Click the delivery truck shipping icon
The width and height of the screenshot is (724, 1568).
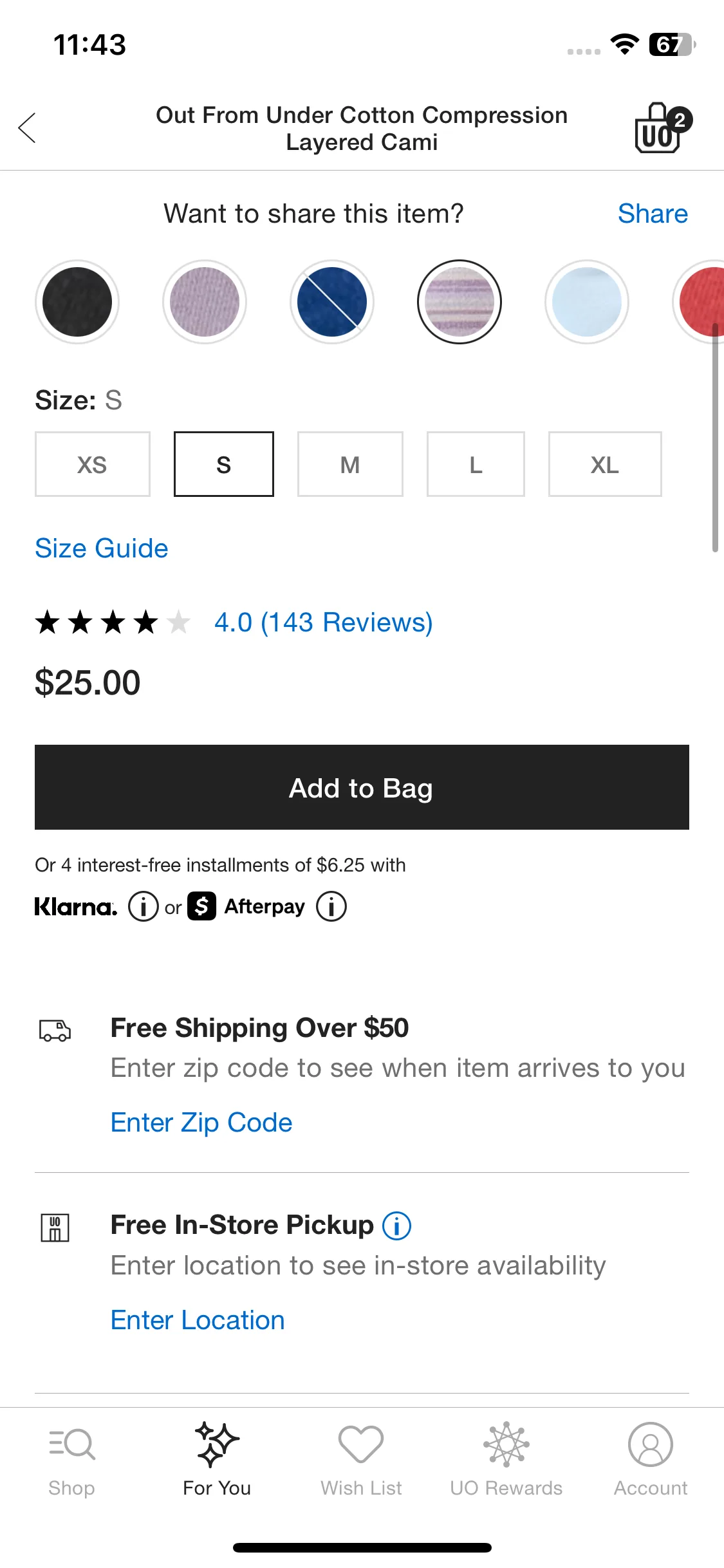click(55, 1031)
